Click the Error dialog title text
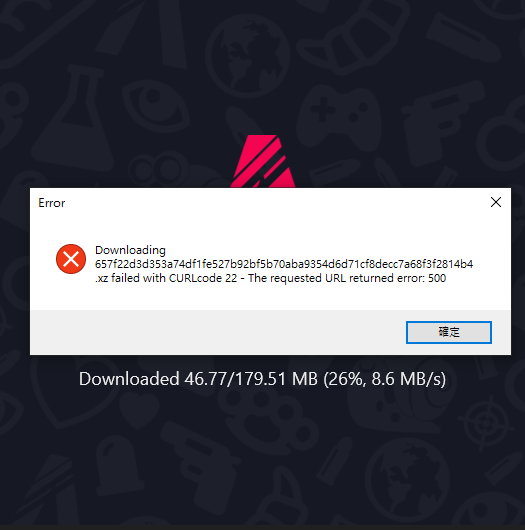 [x=51, y=203]
